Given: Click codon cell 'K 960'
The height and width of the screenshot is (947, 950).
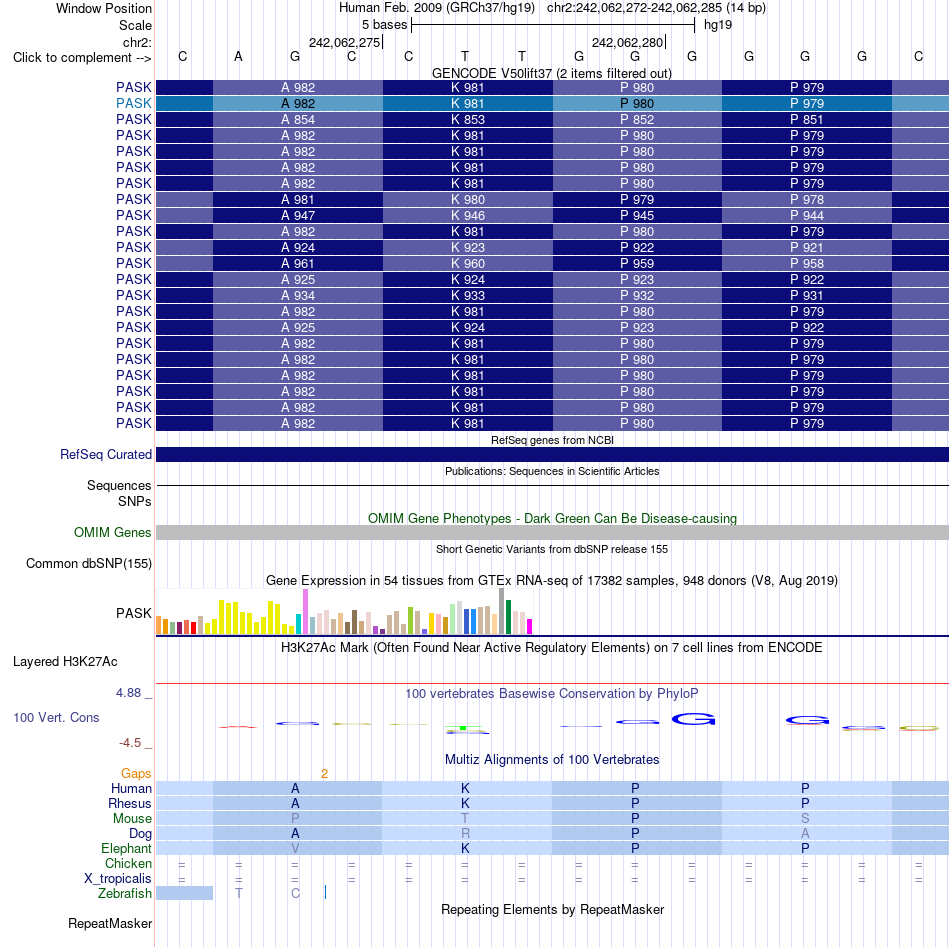Looking at the screenshot, I should click(x=468, y=264).
